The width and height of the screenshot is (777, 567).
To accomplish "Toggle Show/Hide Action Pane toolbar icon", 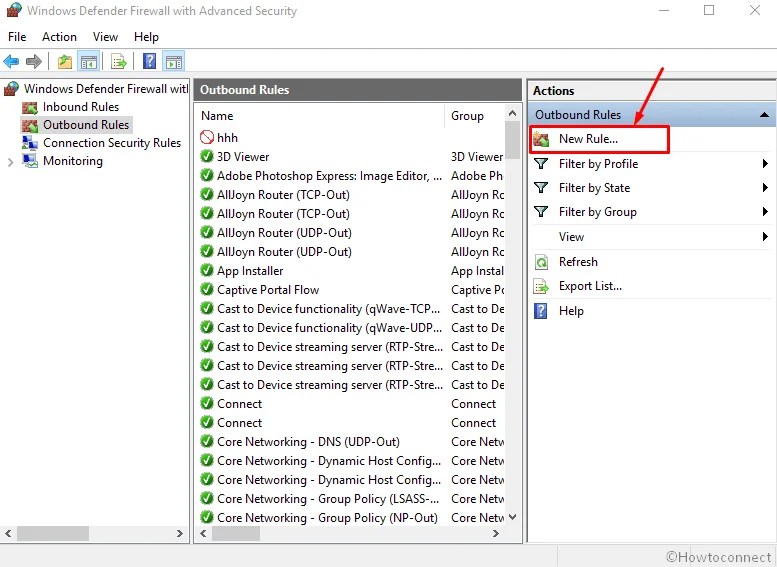I will click(174, 61).
